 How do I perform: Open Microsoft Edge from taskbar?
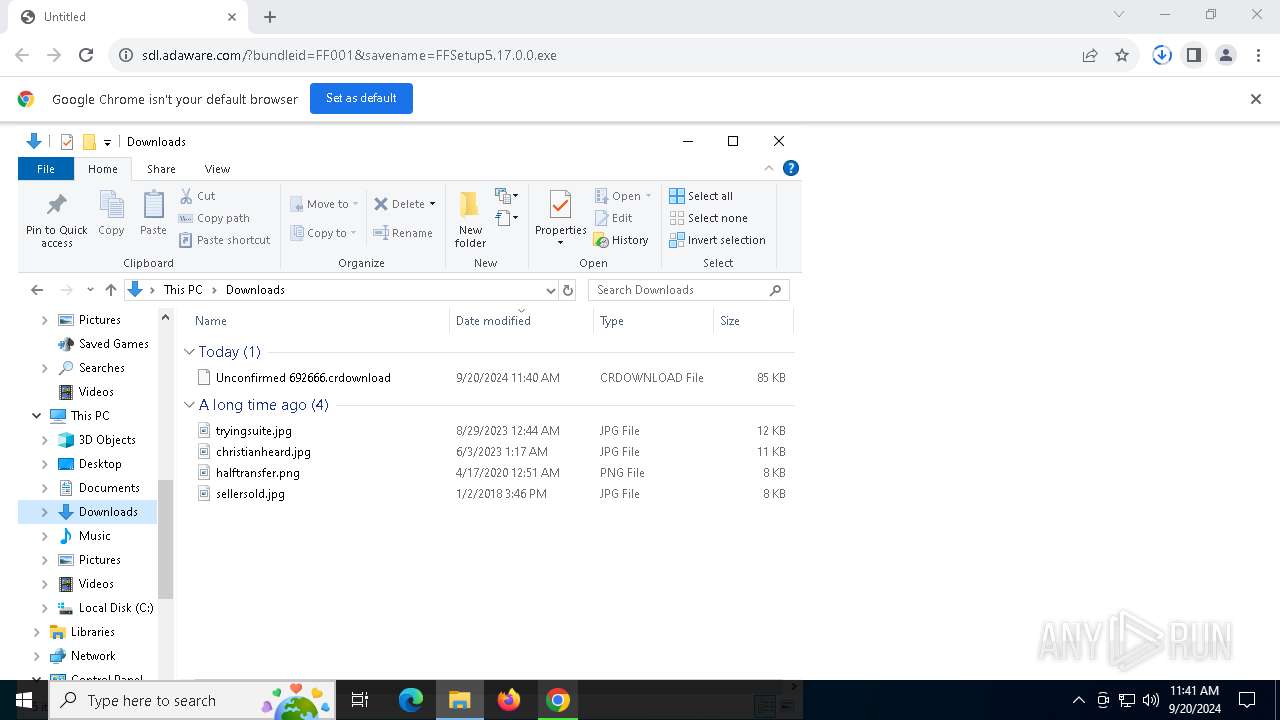[411, 700]
